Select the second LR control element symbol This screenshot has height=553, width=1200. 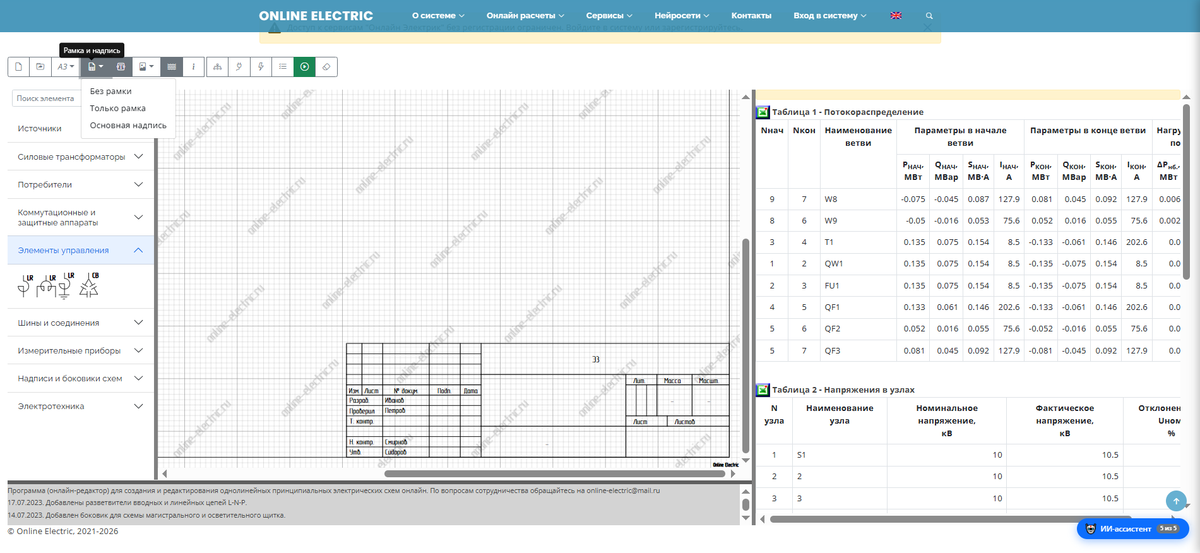pyautogui.click(x=44, y=285)
